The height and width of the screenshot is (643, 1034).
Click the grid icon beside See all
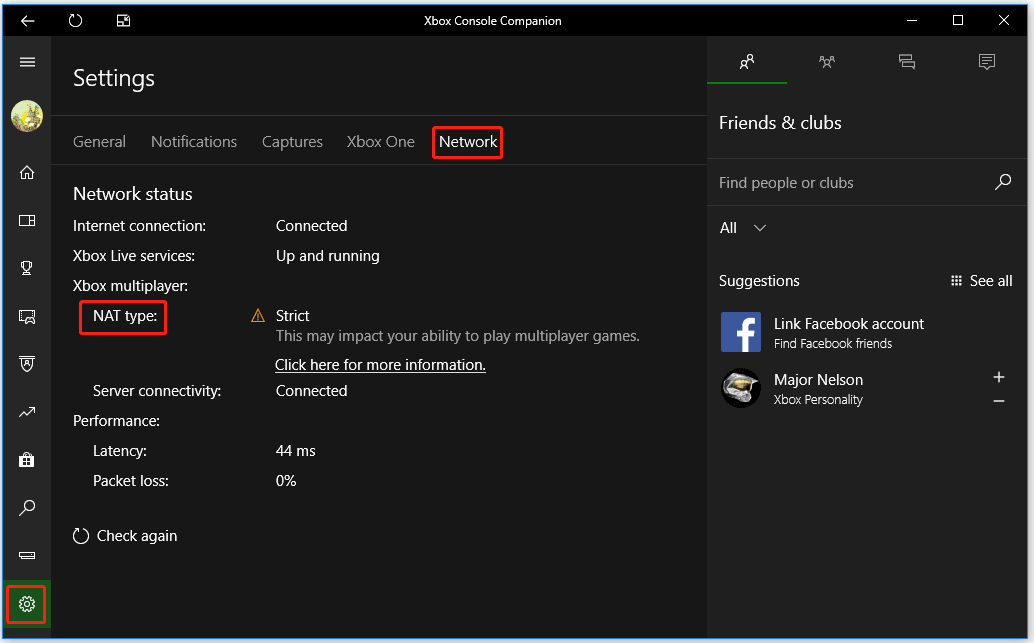click(x=956, y=281)
